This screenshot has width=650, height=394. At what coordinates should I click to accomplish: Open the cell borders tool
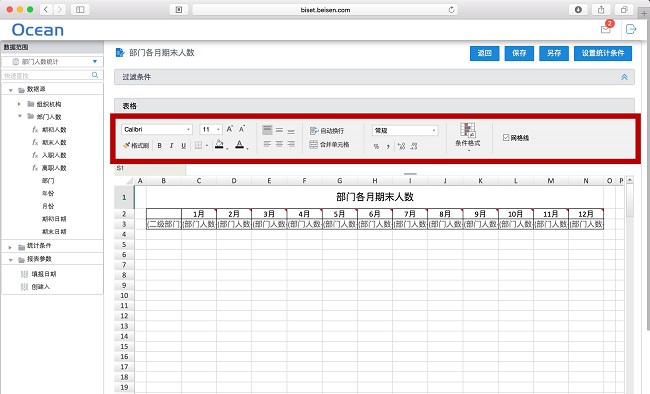[x=199, y=146]
